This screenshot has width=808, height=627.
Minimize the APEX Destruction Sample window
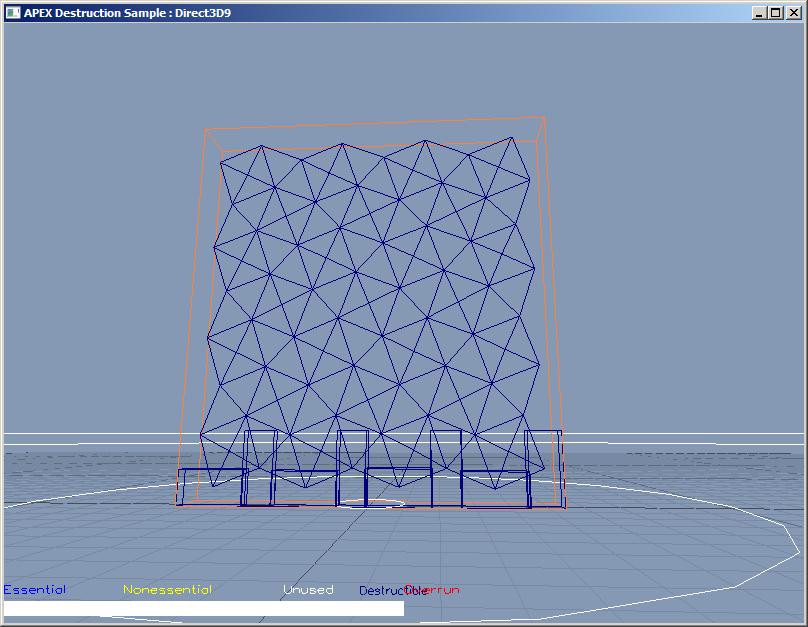pos(759,13)
